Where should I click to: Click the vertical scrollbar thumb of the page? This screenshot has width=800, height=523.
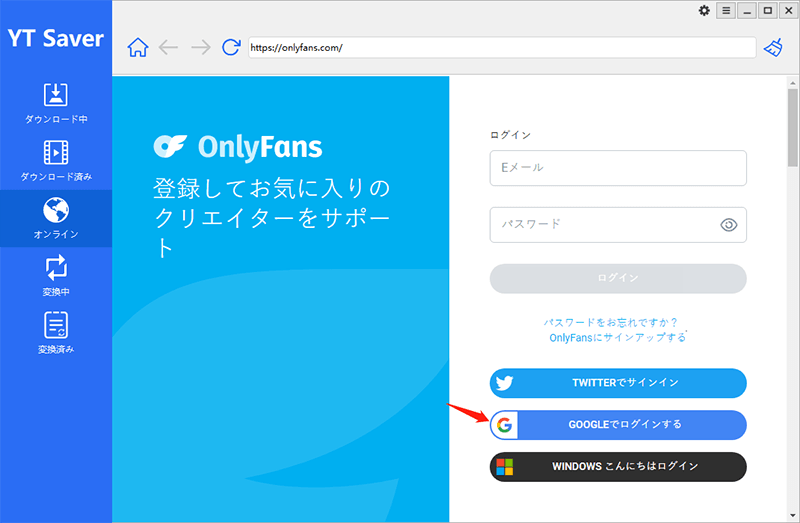click(792, 128)
